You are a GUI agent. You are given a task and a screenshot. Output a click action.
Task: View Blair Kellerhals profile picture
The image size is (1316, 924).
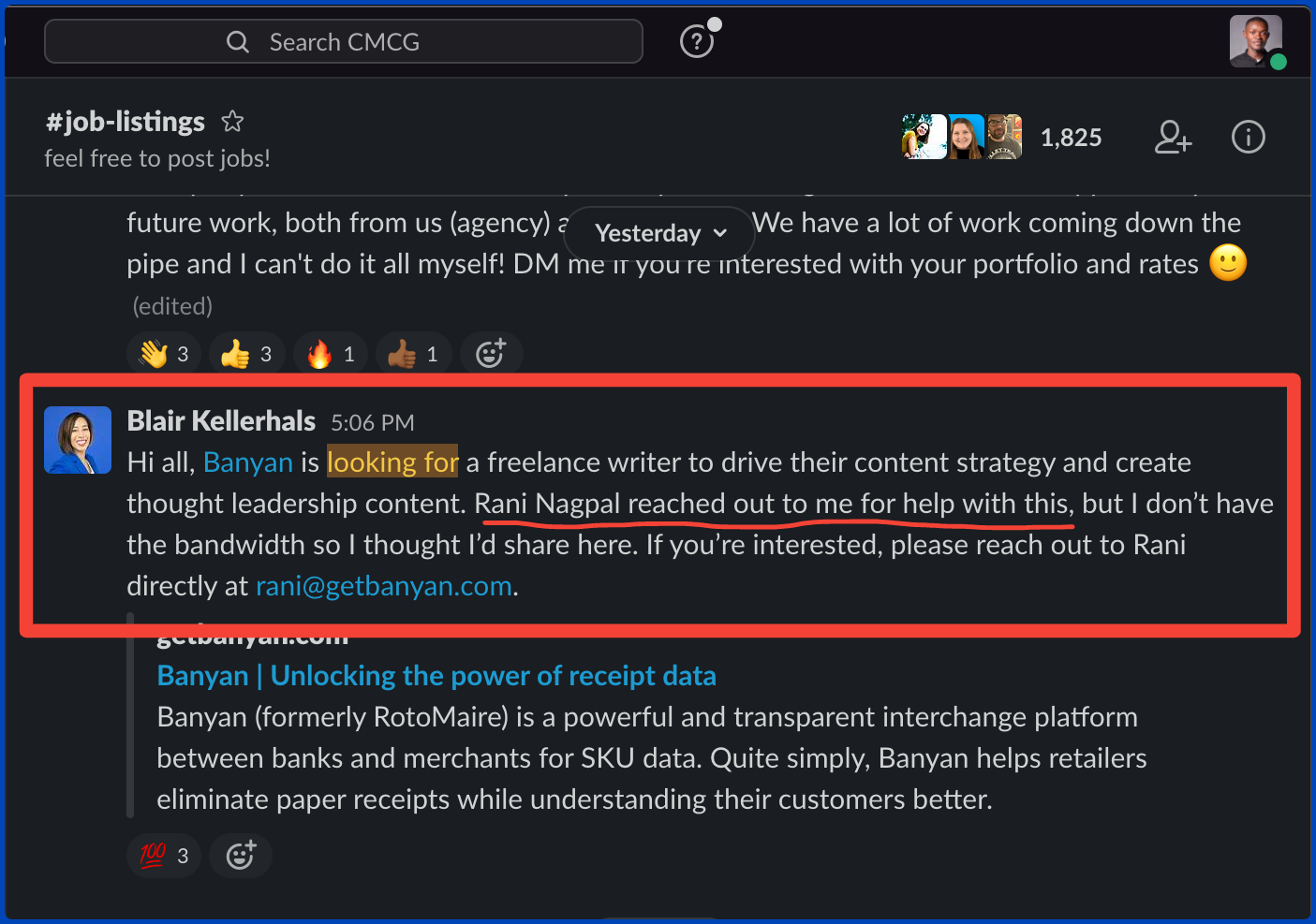click(78, 440)
